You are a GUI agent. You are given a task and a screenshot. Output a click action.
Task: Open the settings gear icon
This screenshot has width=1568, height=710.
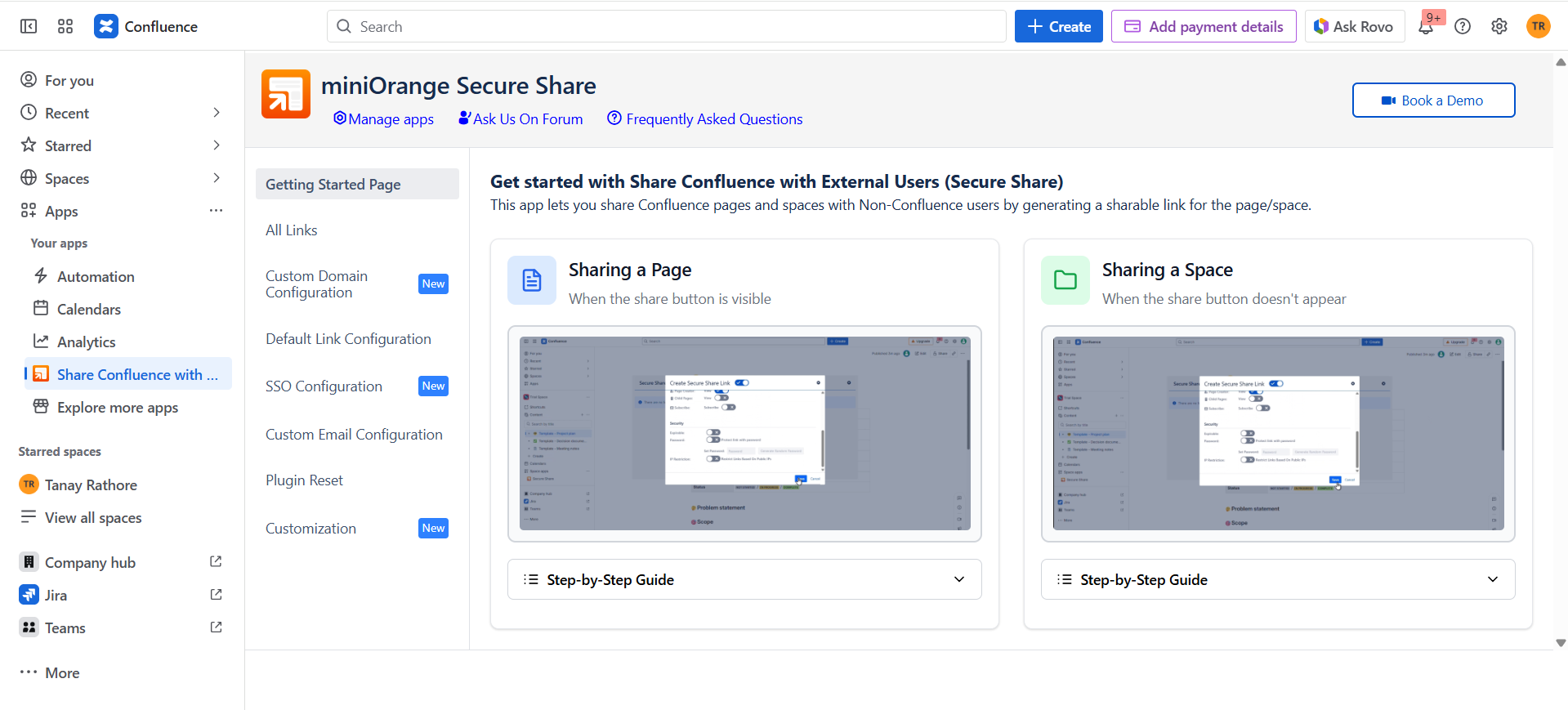(1499, 26)
